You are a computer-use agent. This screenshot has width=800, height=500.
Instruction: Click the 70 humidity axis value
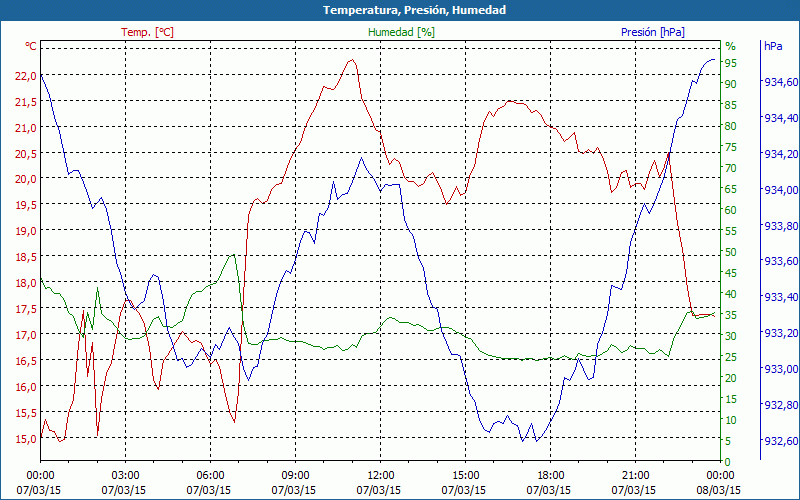[x=731, y=168]
